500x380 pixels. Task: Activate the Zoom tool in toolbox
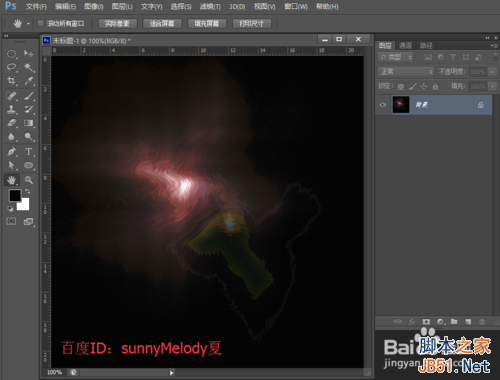(x=29, y=180)
